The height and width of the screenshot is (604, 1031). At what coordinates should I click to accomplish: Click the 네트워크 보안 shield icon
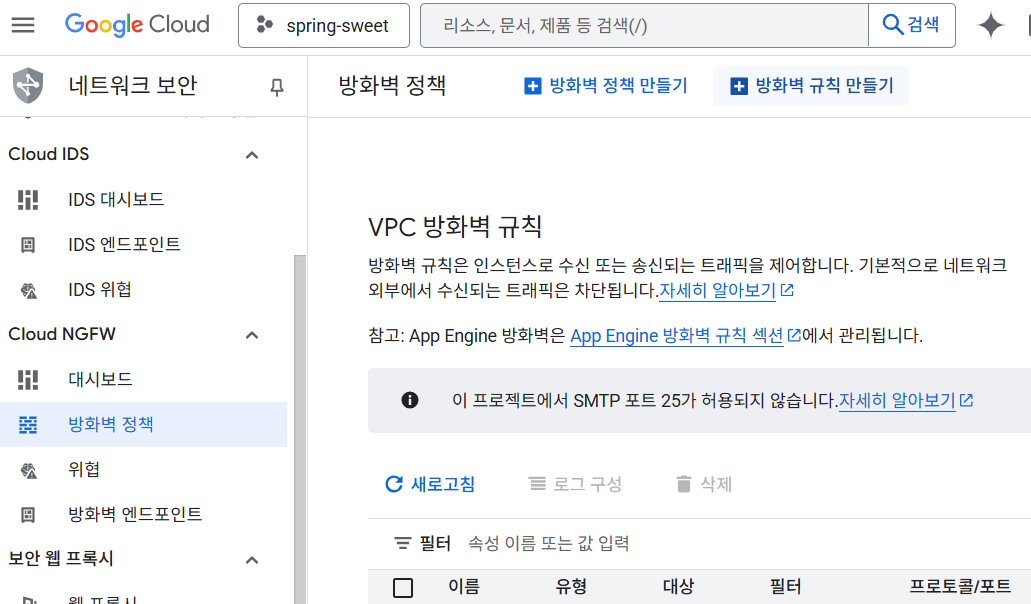(28, 85)
